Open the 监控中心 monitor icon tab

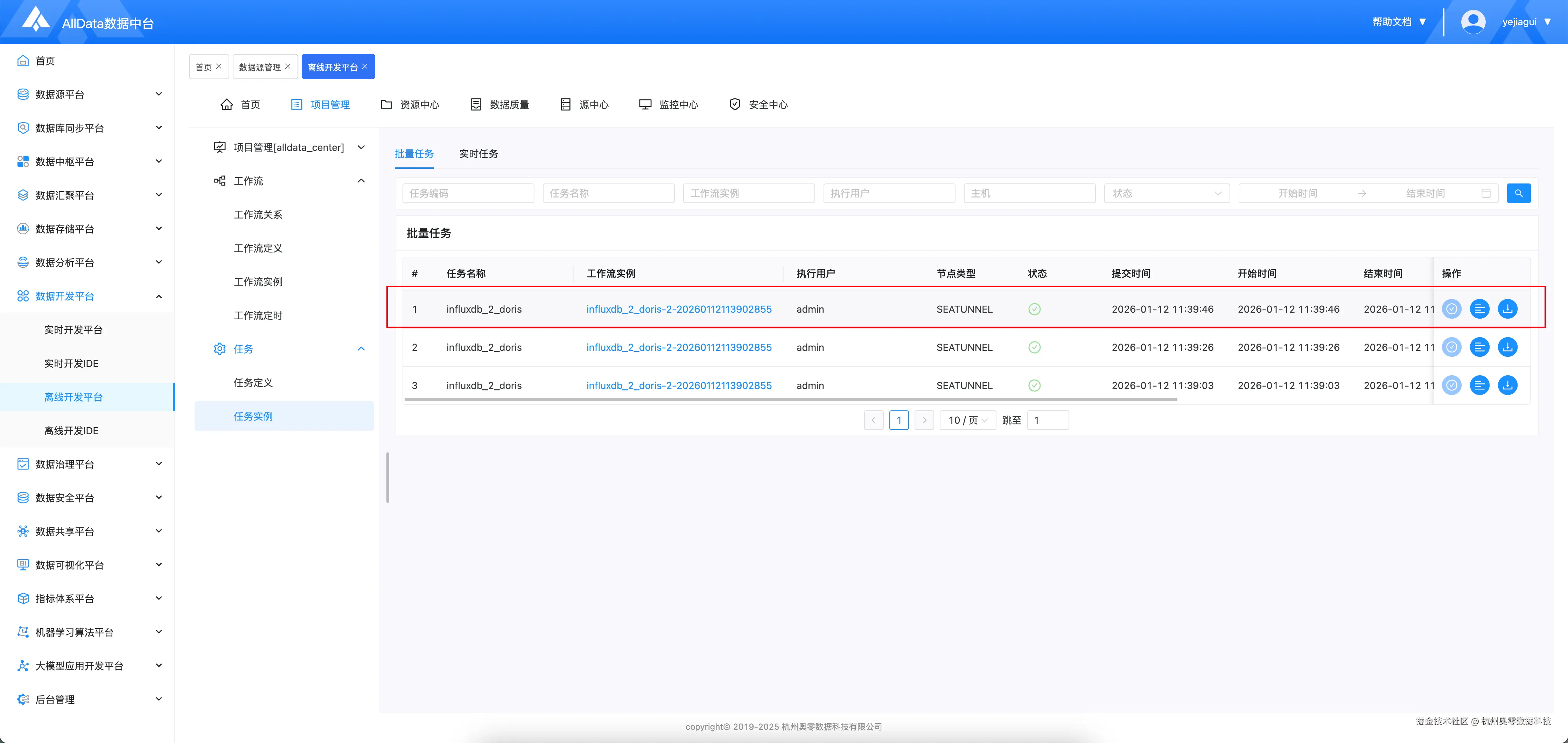tap(668, 105)
